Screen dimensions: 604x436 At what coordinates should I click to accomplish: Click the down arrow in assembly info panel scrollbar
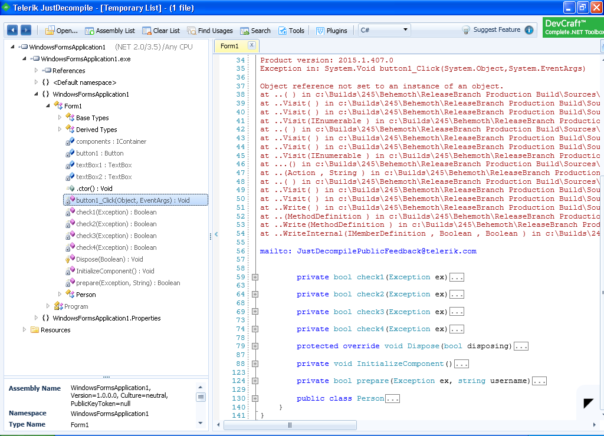201,423
